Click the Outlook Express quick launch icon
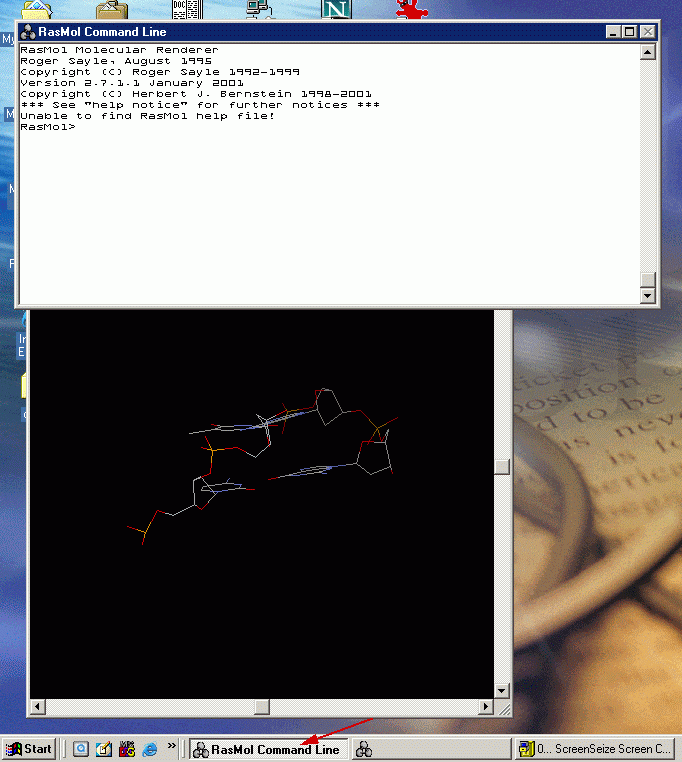 coord(104,749)
